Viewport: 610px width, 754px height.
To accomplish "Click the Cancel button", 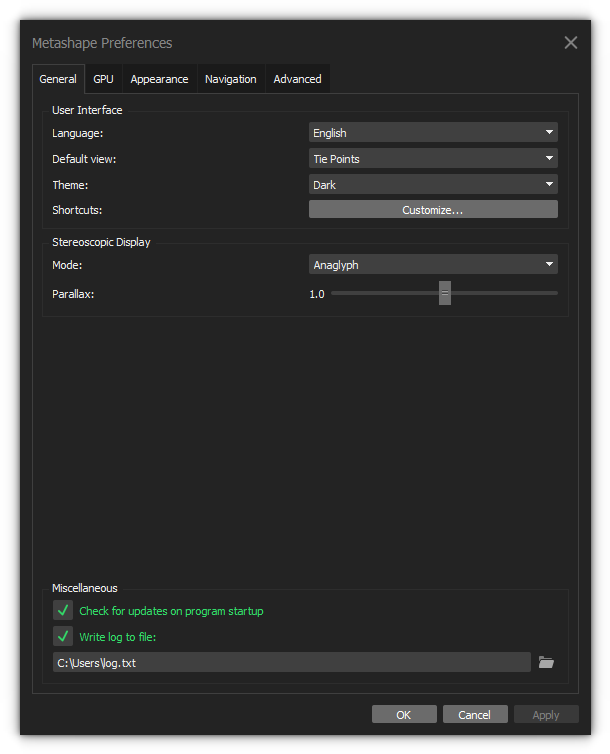I will point(475,715).
